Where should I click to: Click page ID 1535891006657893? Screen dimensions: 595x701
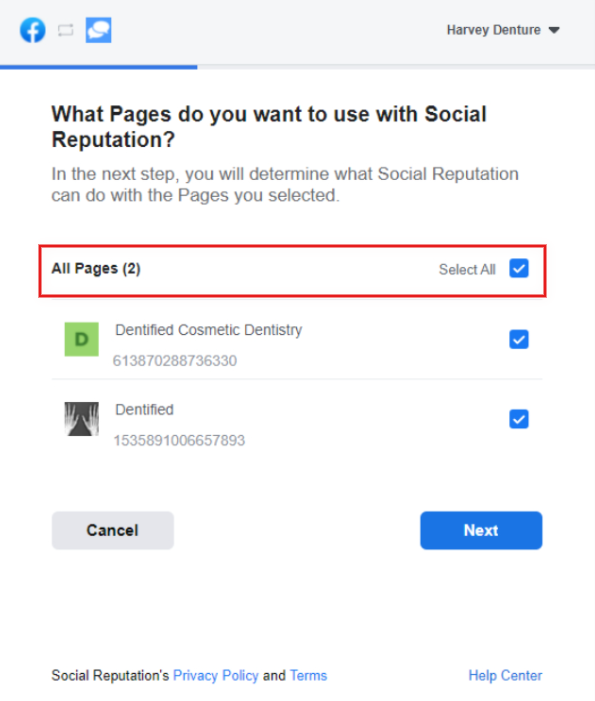point(179,440)
